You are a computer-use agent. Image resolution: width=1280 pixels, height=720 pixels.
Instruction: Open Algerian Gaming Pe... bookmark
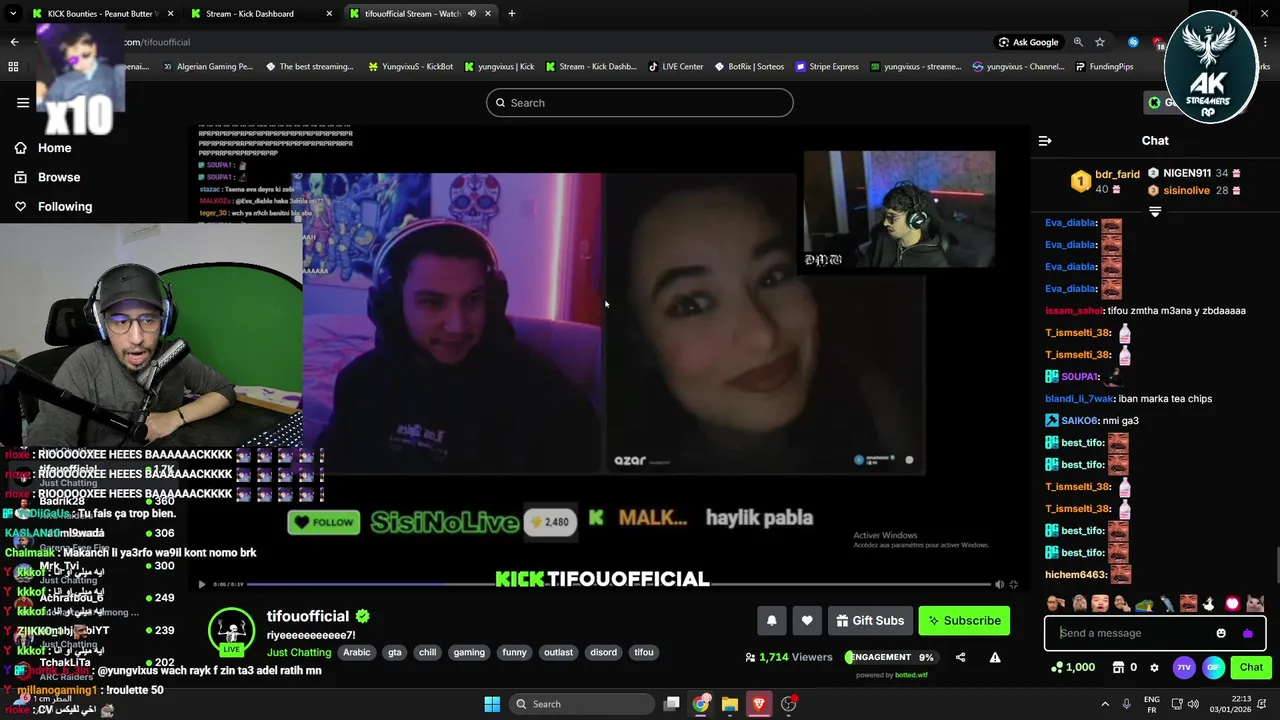tap(207, 67)
